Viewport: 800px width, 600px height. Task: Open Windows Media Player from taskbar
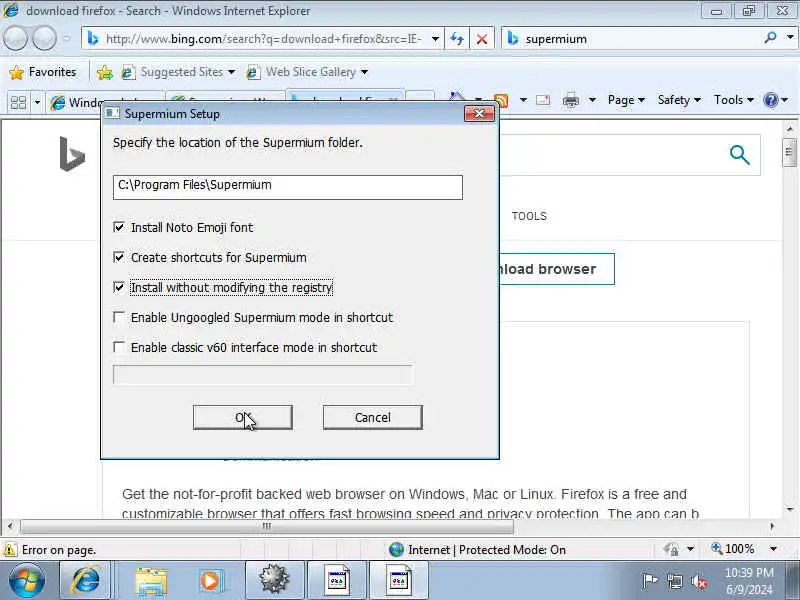tap(211, 581)
